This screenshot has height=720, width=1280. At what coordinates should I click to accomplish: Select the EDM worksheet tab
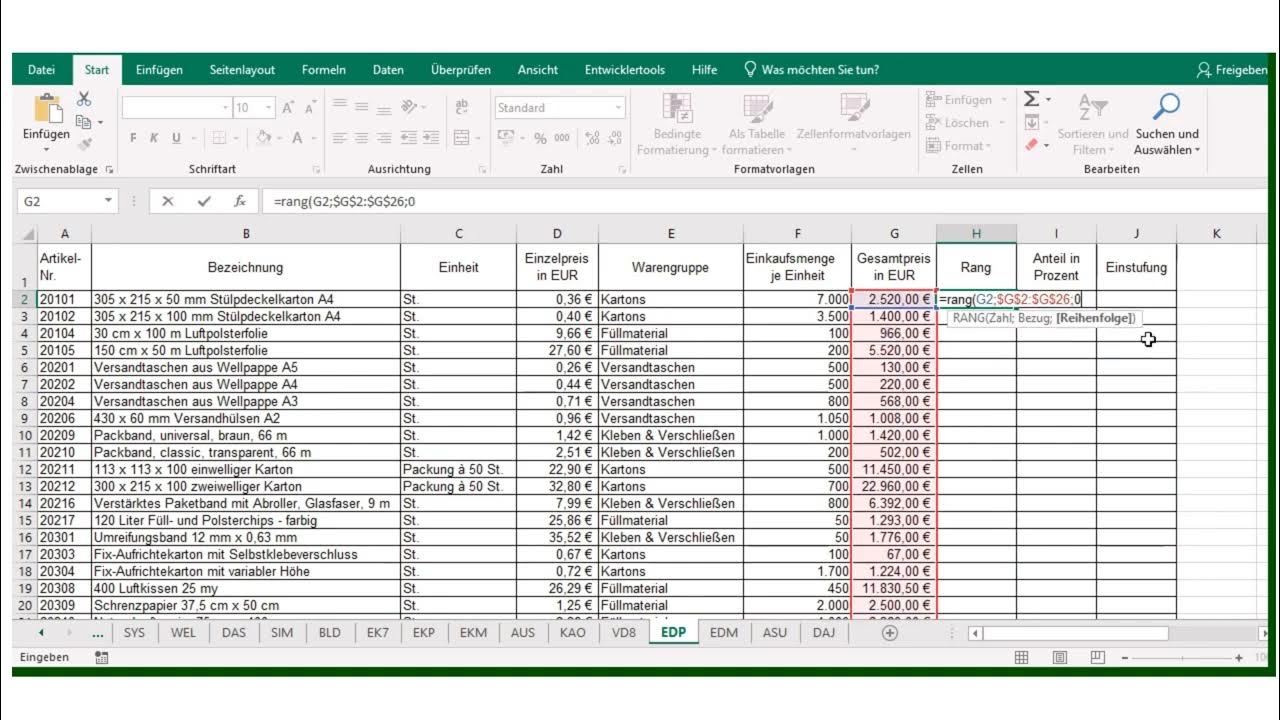coord(724,633)
